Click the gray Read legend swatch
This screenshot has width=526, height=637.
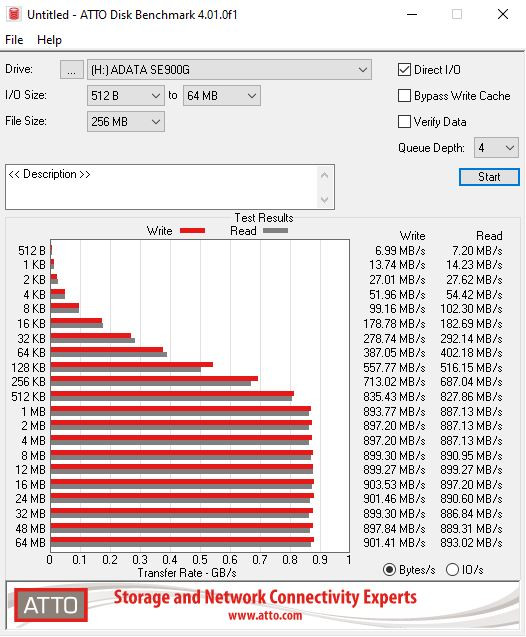[275, 231]
